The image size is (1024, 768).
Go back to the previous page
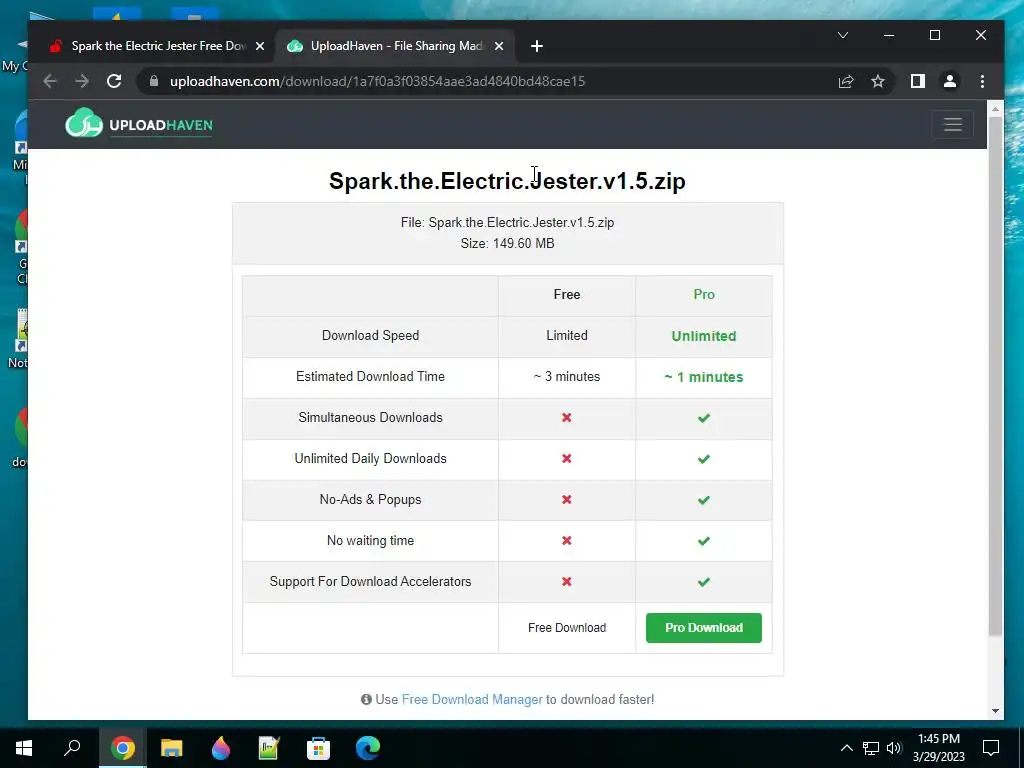tap(50, 81)
